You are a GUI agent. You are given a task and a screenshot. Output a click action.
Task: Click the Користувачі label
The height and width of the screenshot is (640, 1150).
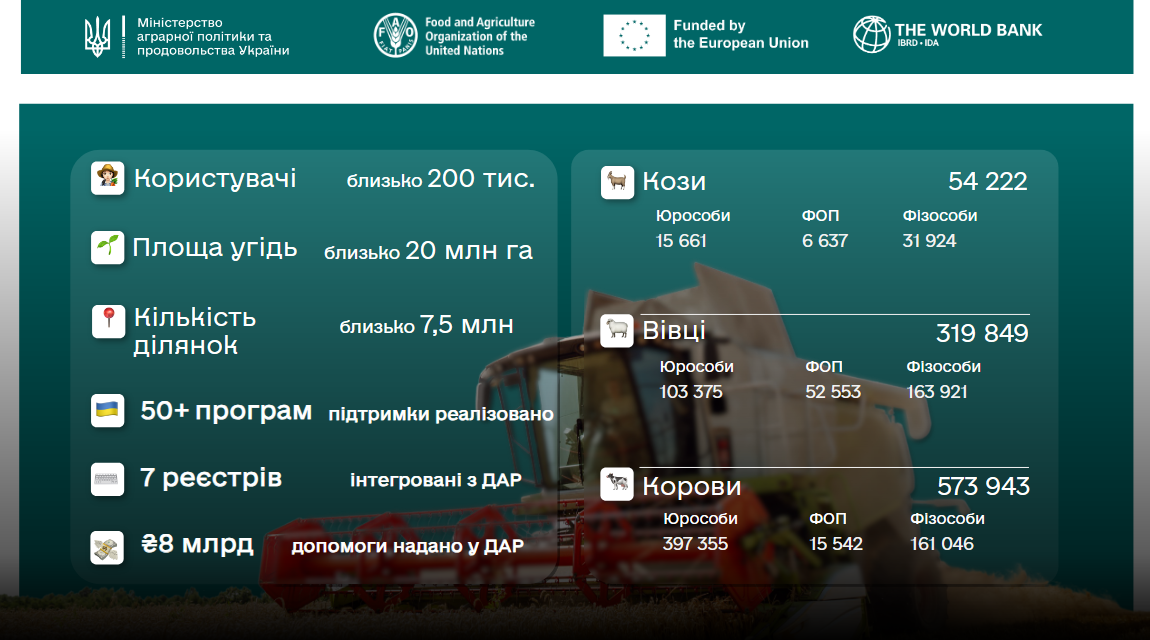coord(215,178)
